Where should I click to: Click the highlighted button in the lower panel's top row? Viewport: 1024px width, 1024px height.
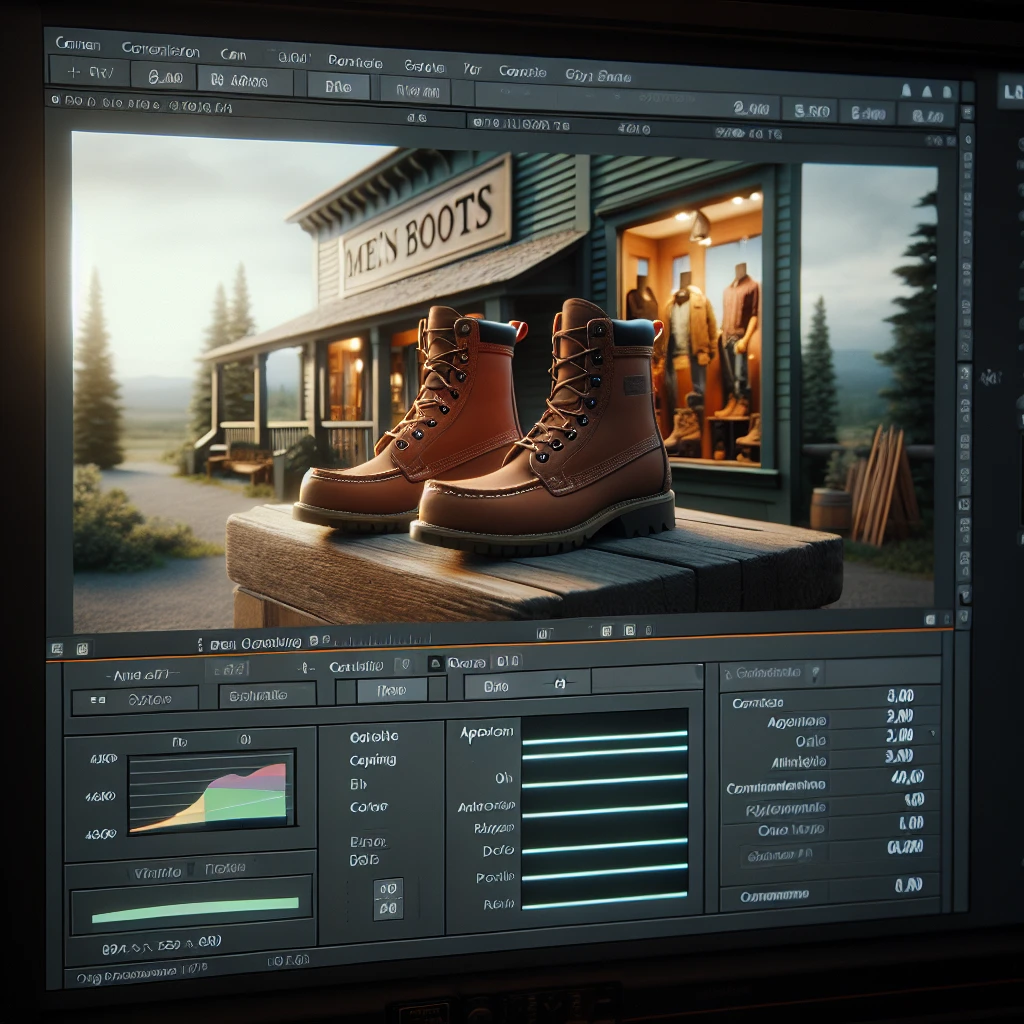(391, 690)
